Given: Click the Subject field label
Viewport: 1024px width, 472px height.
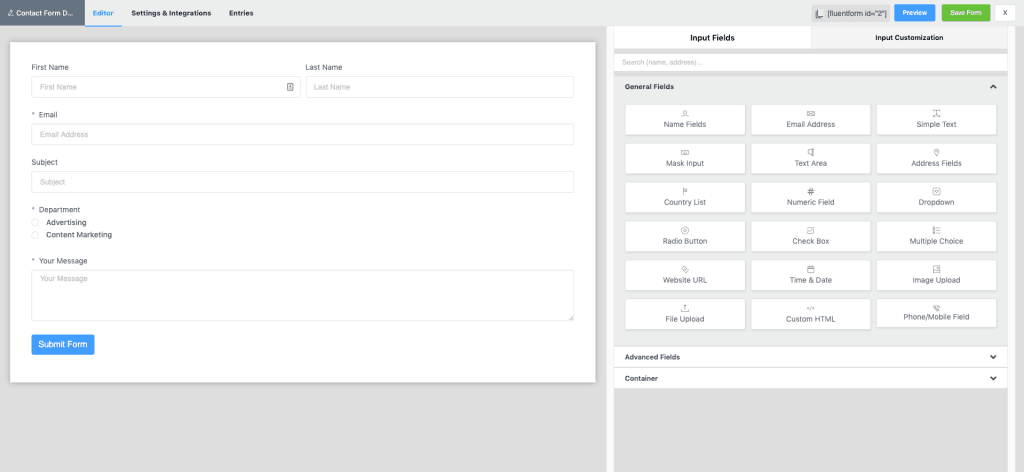Looking at the screenshot, I should click(44, 162).
